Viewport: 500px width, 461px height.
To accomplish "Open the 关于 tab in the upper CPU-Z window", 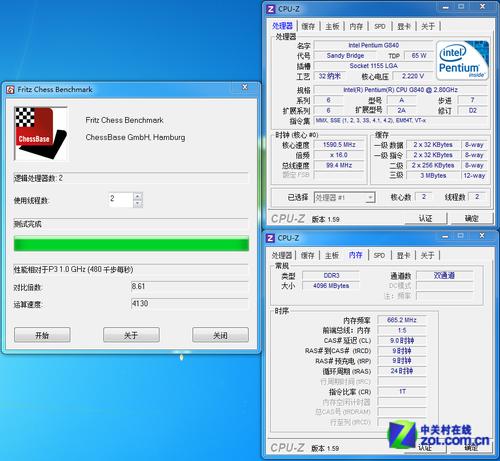I will coord(428,26).
